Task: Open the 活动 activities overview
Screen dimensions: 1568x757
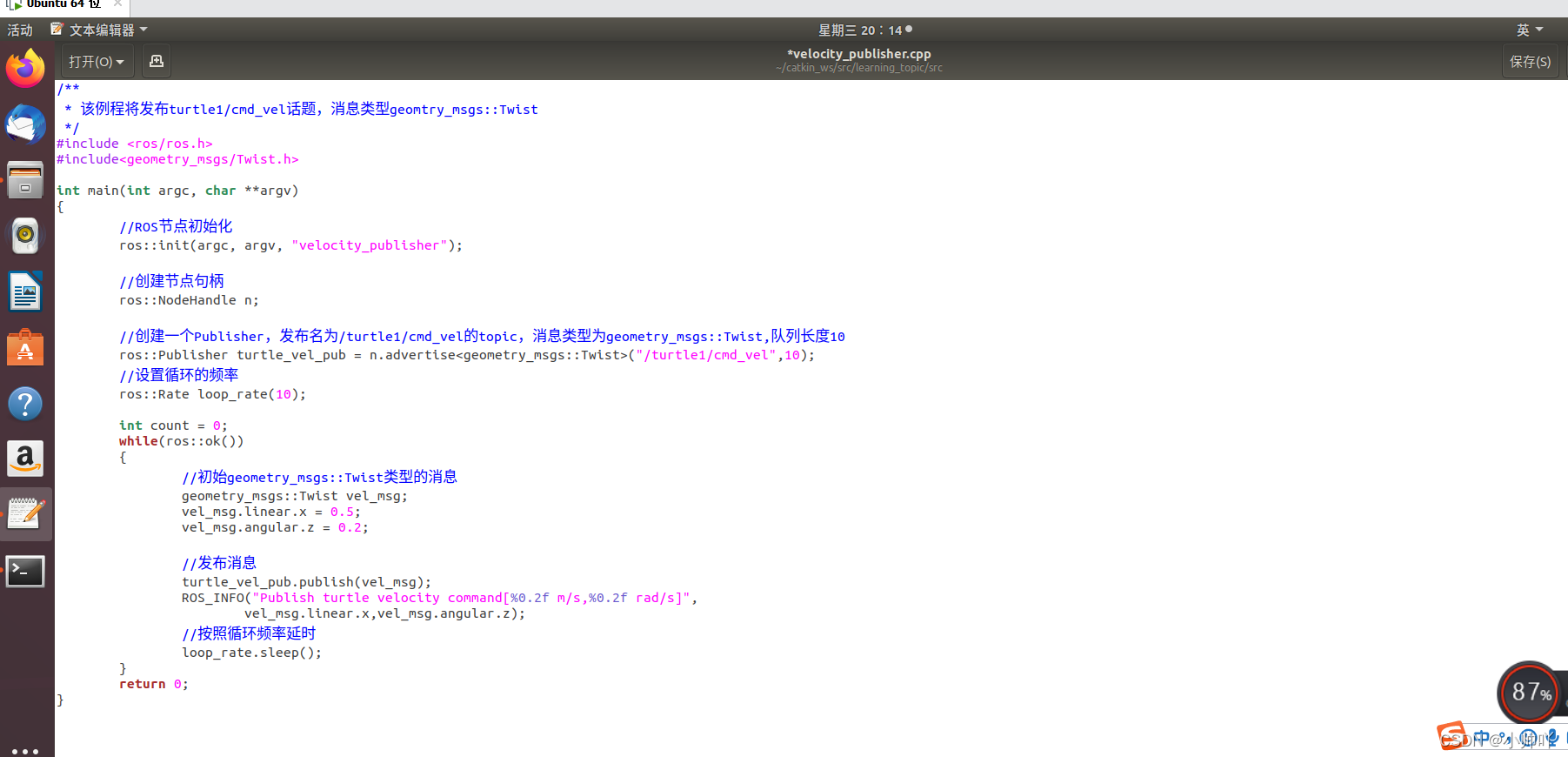Action: click(x=20, y=30)
